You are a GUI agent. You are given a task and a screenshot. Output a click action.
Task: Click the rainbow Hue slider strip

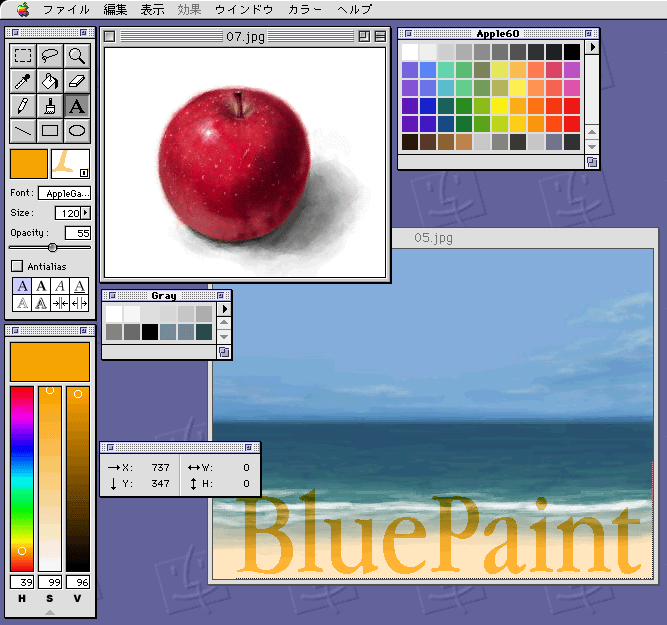point(22,479)
